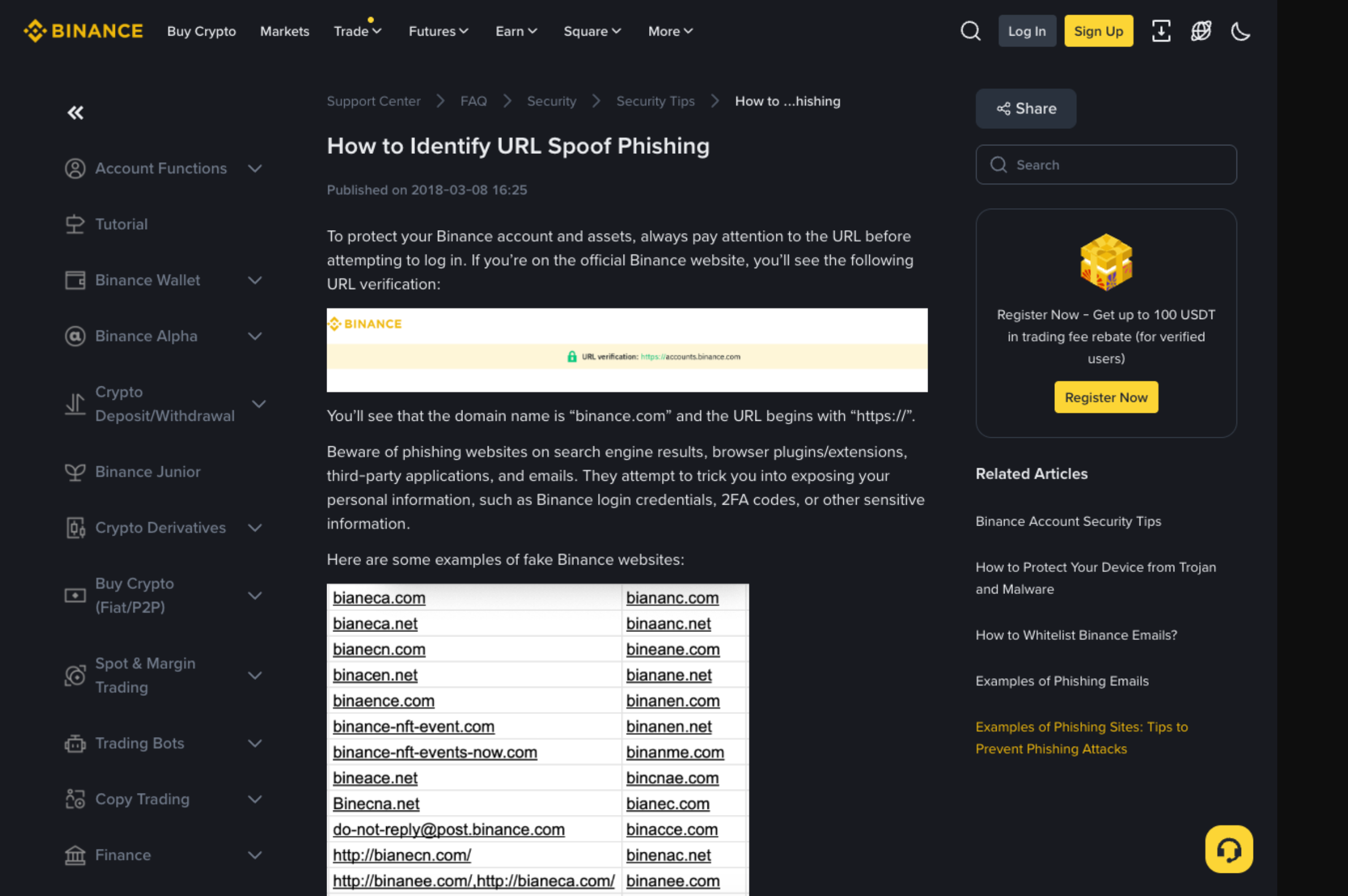Open the support chat headset button

click(1229, 849)
